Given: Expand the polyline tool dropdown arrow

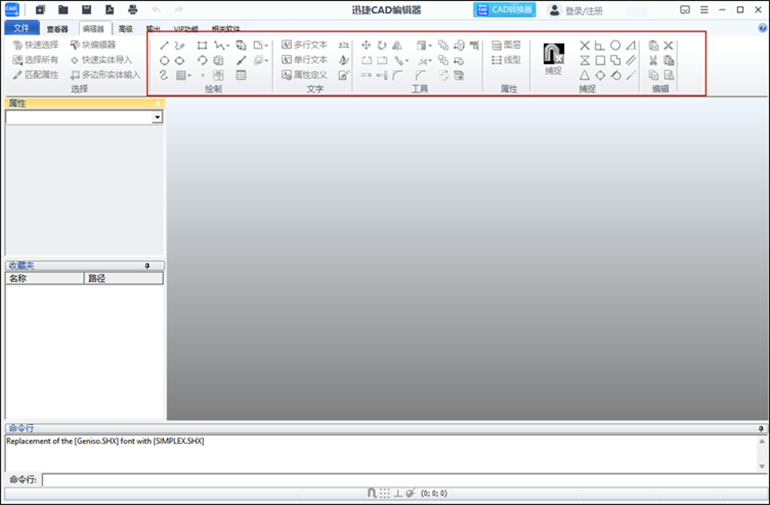Looking at the screenshot, I should coord(228,46).
